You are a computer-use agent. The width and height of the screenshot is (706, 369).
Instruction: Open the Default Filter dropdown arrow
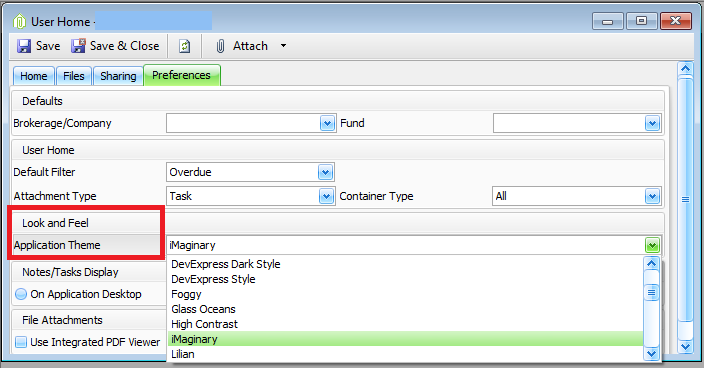[325, 172]
